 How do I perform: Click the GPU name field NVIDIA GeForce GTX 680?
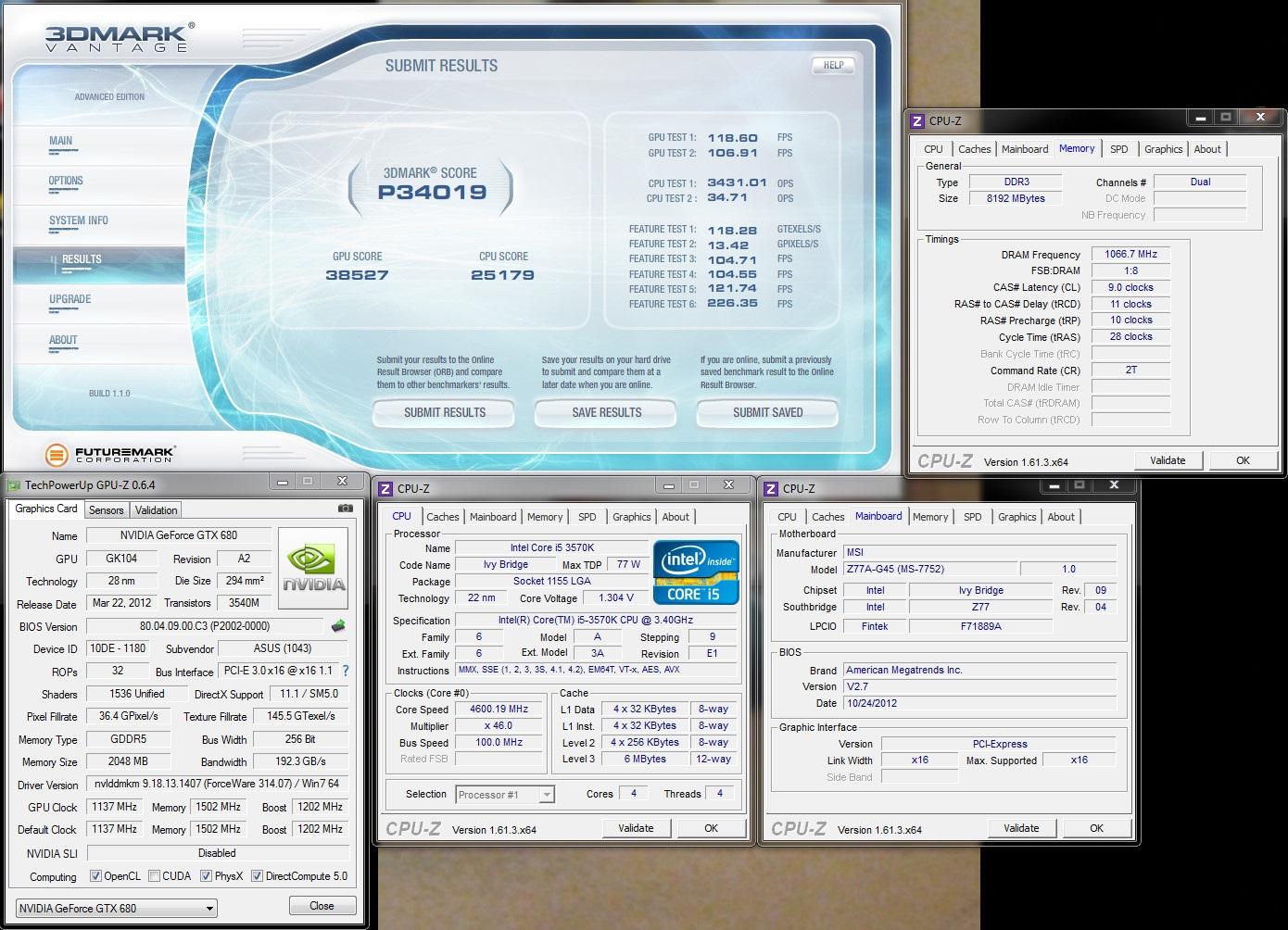pyautogui.click(x=179, y=535)
